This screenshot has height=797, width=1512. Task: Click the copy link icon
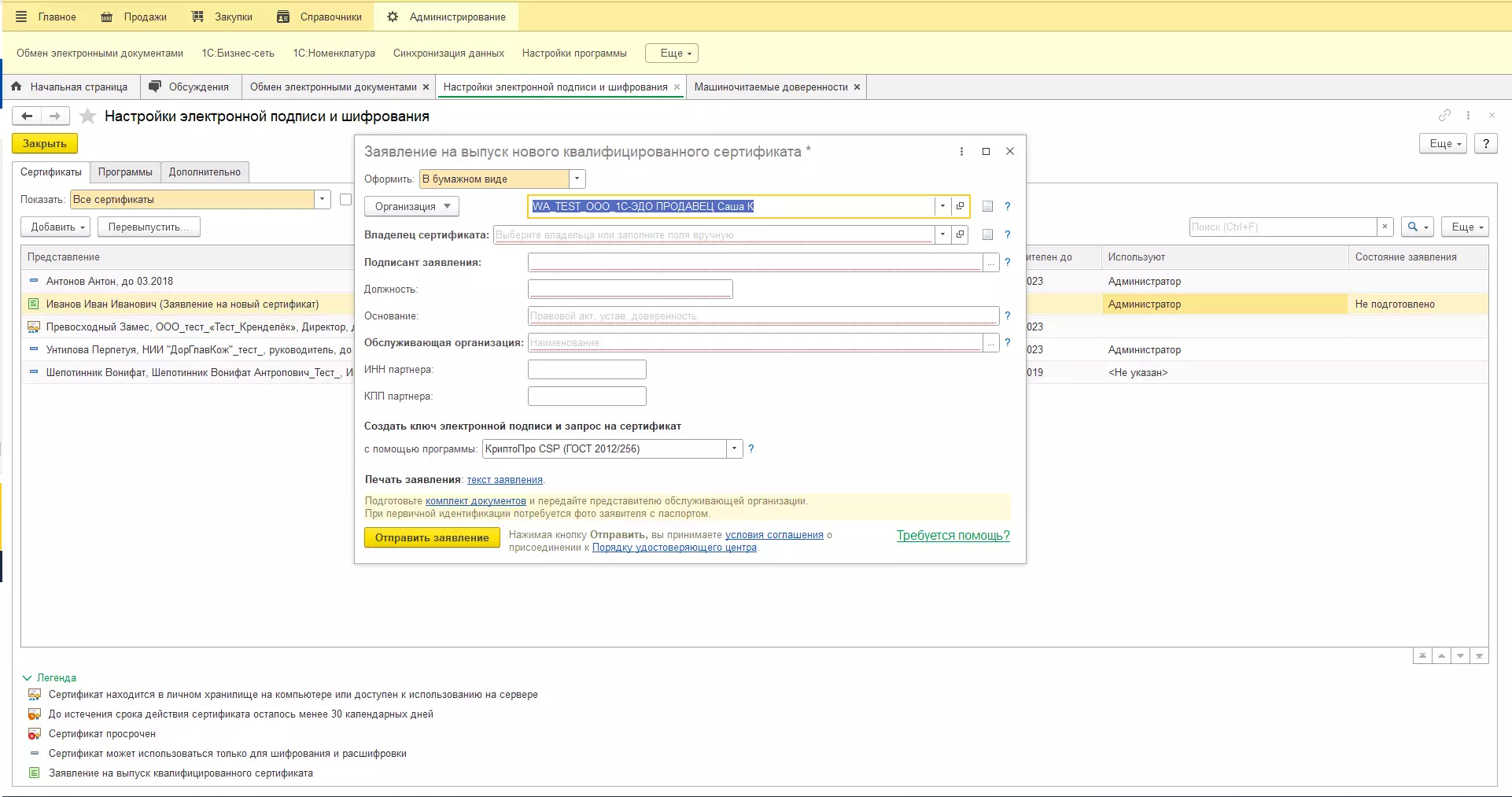(1444, 116)
